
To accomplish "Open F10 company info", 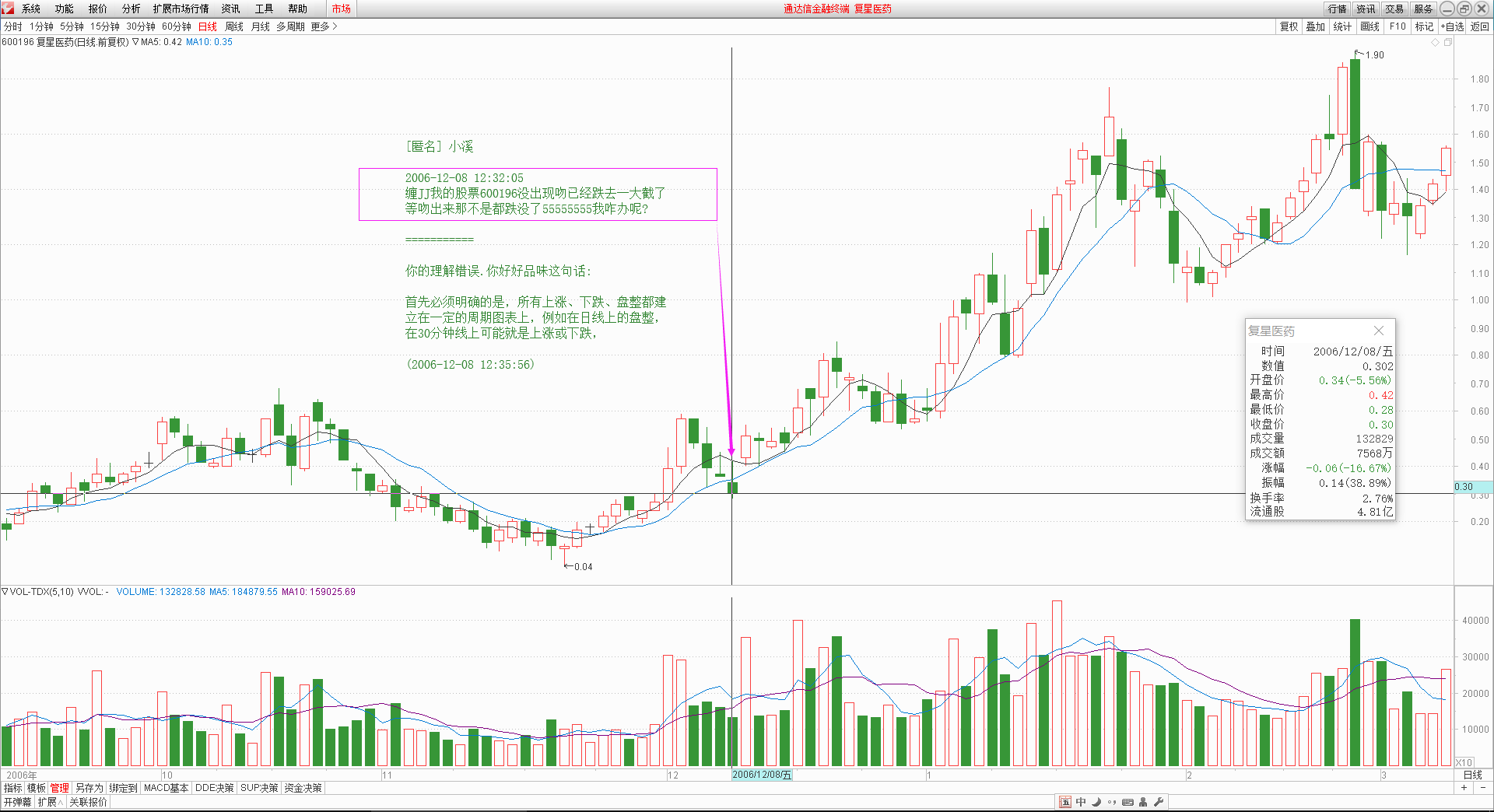I will (1398, 26).
